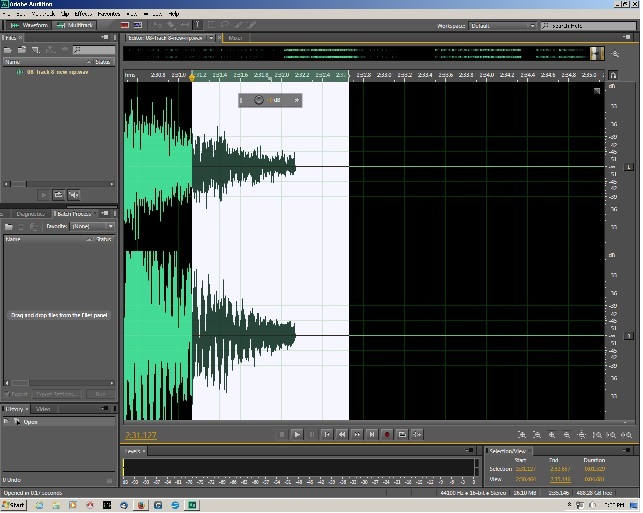643x513 pixels.
Task: Switch to the Mixer tab
Action: click(x=235, y=38)
